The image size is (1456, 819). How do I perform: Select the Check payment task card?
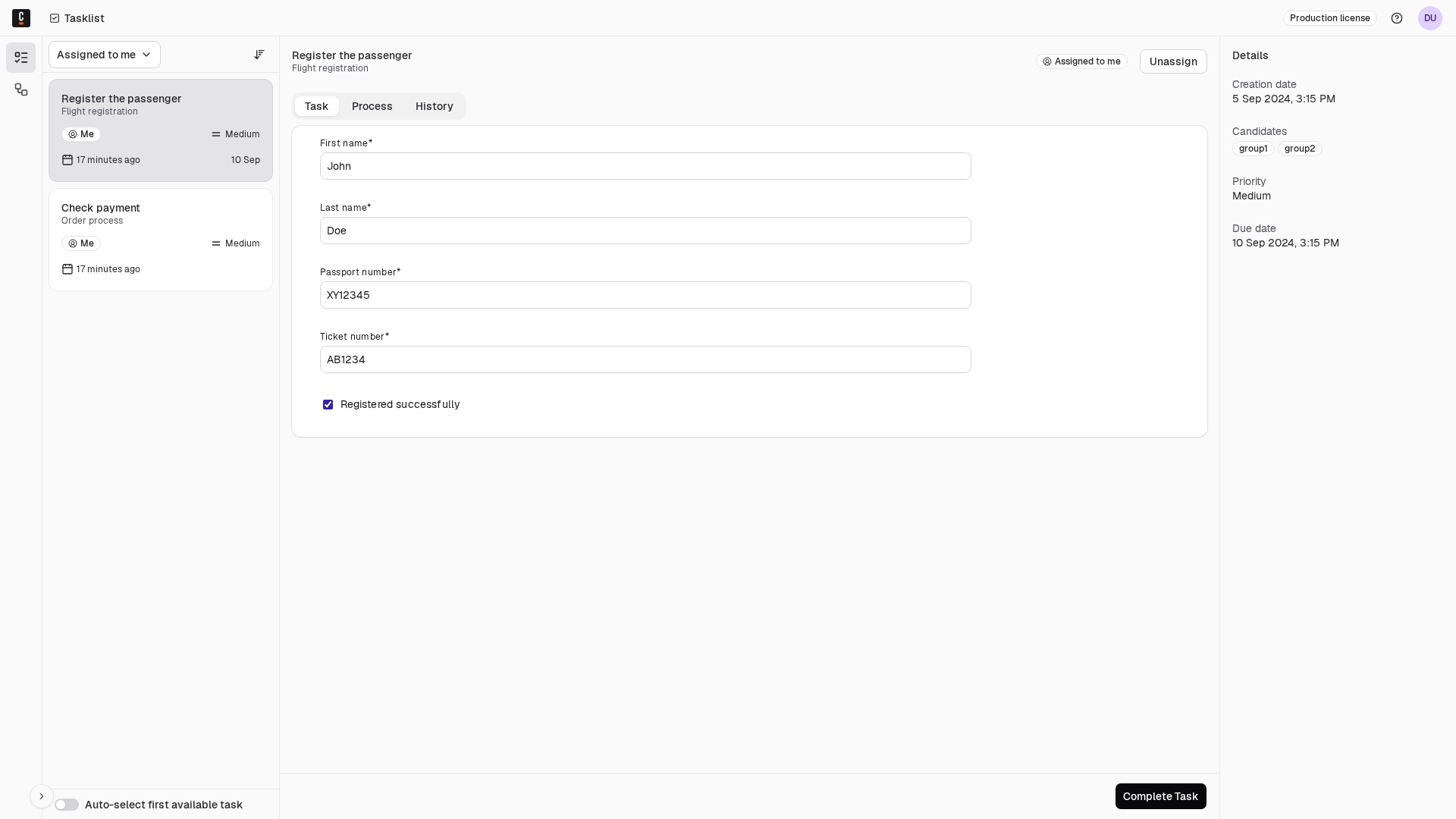(161, 240)
